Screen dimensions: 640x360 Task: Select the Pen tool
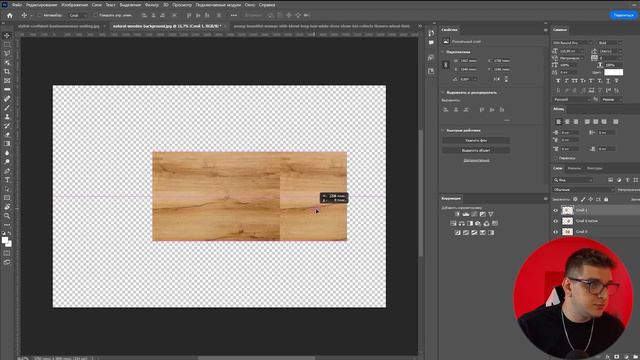pyautogui.click(x=7, y=171)
